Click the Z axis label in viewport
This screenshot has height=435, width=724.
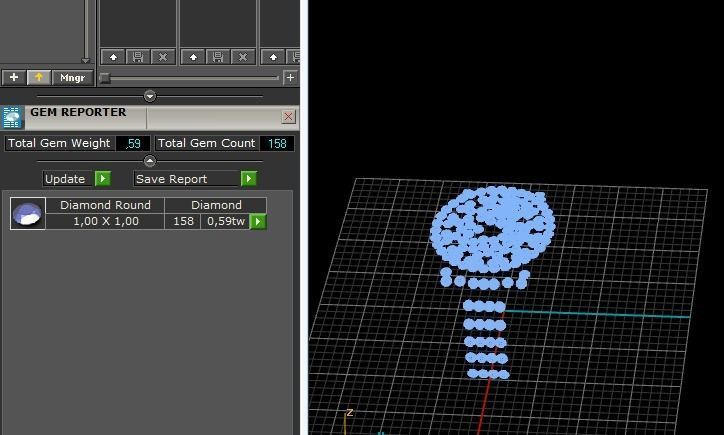(x=350, y=412)
